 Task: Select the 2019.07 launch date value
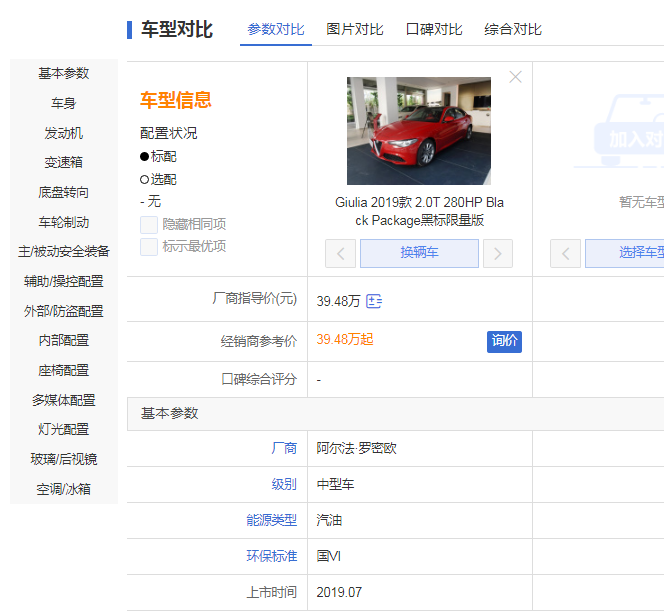(339, 592)
